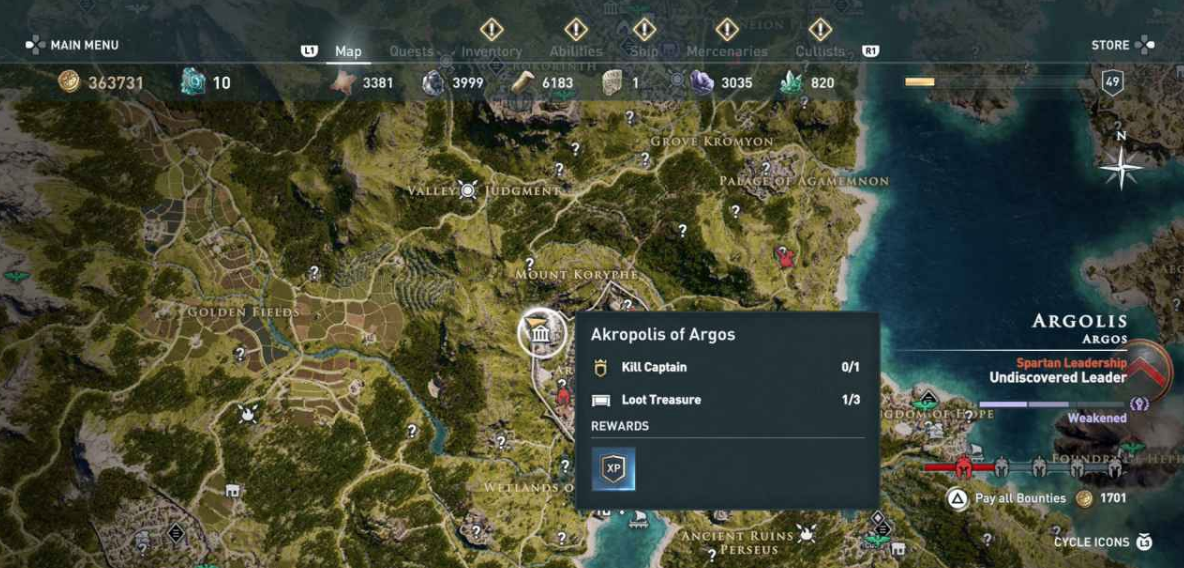1184x568 pixels.
Task: Select the red mercenary helmet bounty icon
Action: [x=963, y=467]
